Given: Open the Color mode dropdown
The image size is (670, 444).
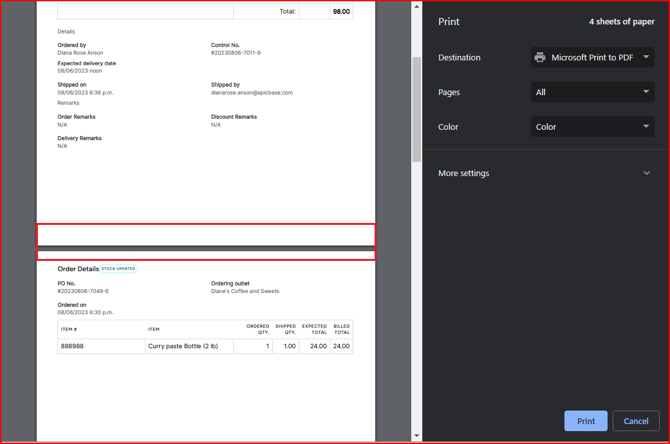Looking at the screenshot, I should pyautogui.click(x=592, y=127).
